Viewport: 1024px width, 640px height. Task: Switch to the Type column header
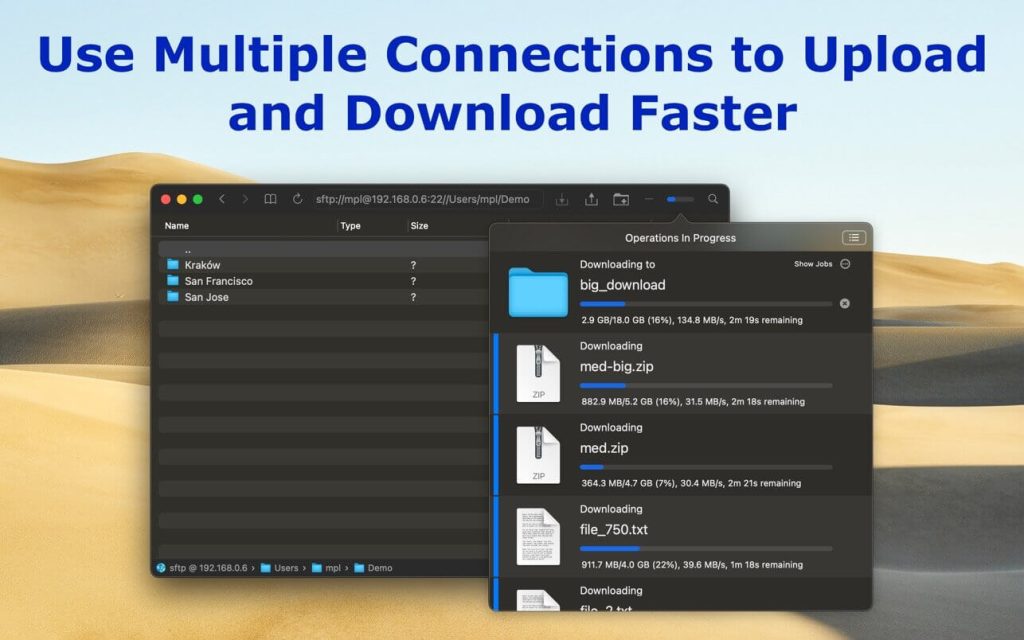[x=351, y=226]
